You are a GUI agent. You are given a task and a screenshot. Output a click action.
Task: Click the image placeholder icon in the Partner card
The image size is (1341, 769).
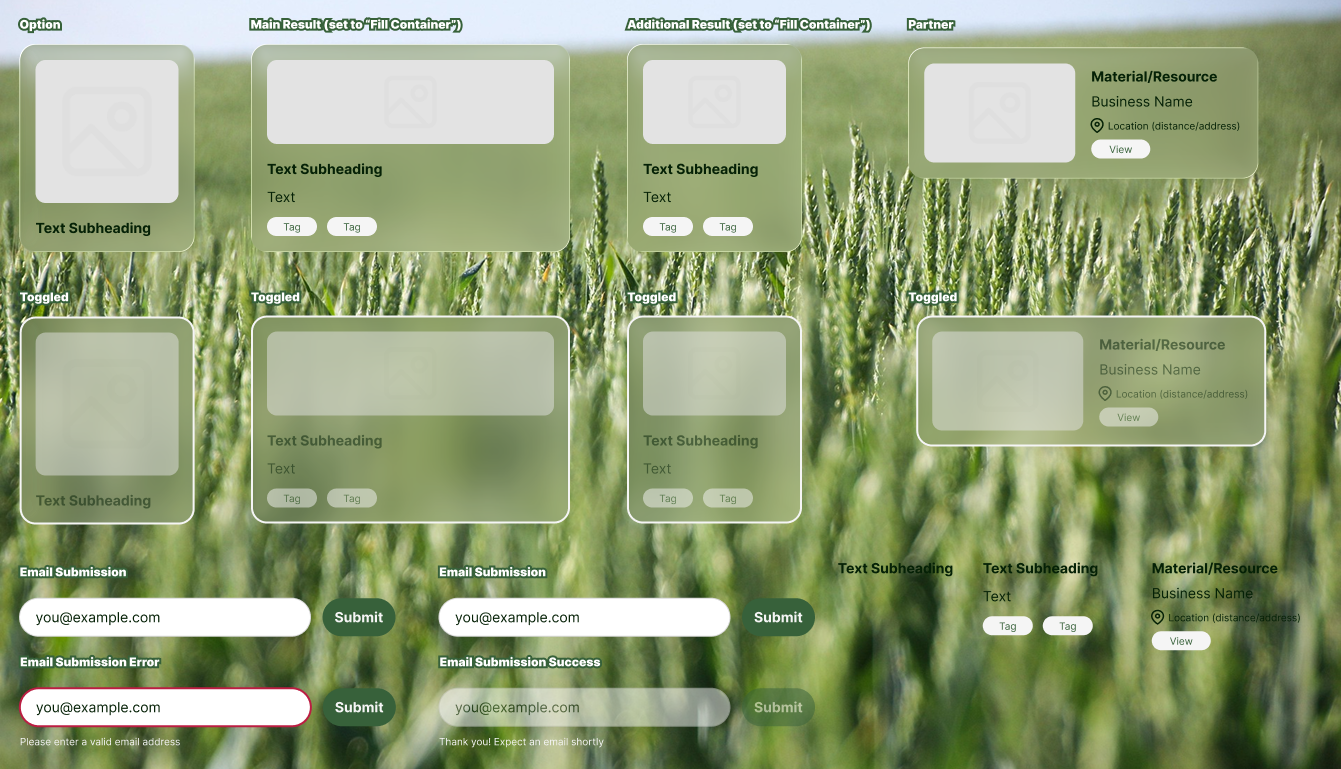point(999,113)
